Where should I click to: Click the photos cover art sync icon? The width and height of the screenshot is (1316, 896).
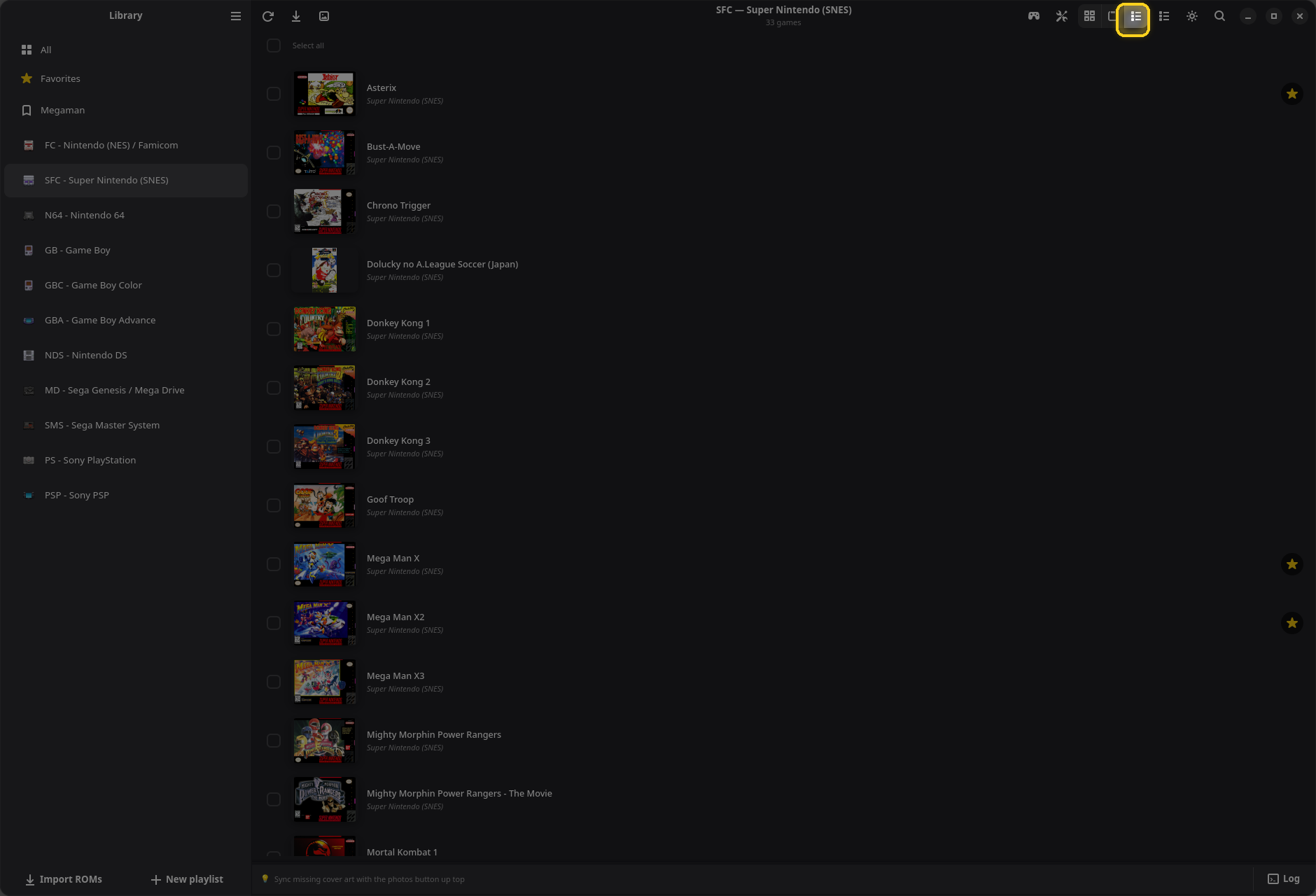tap(324, 16)
